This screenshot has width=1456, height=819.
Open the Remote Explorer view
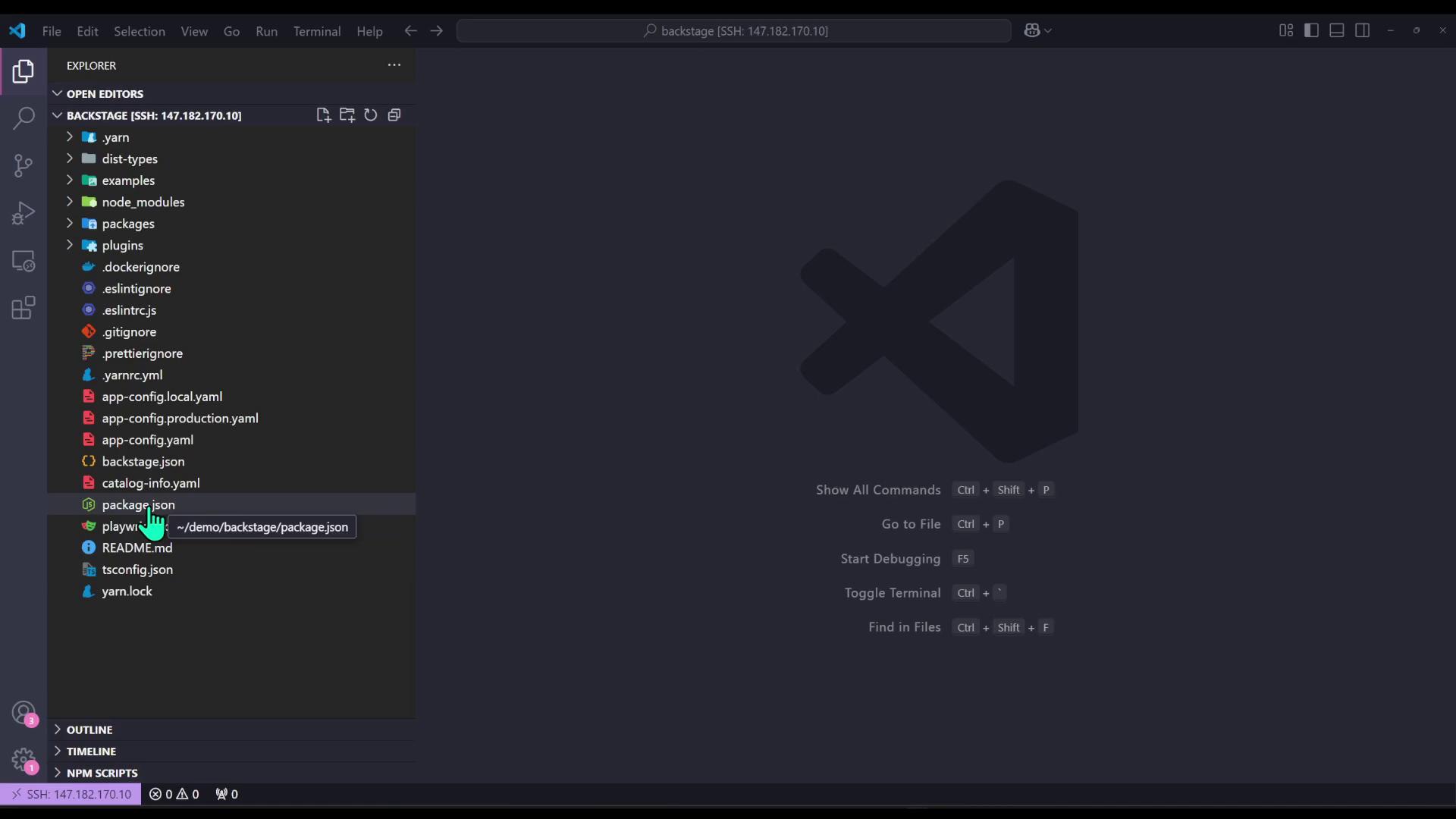coord(24,261)
